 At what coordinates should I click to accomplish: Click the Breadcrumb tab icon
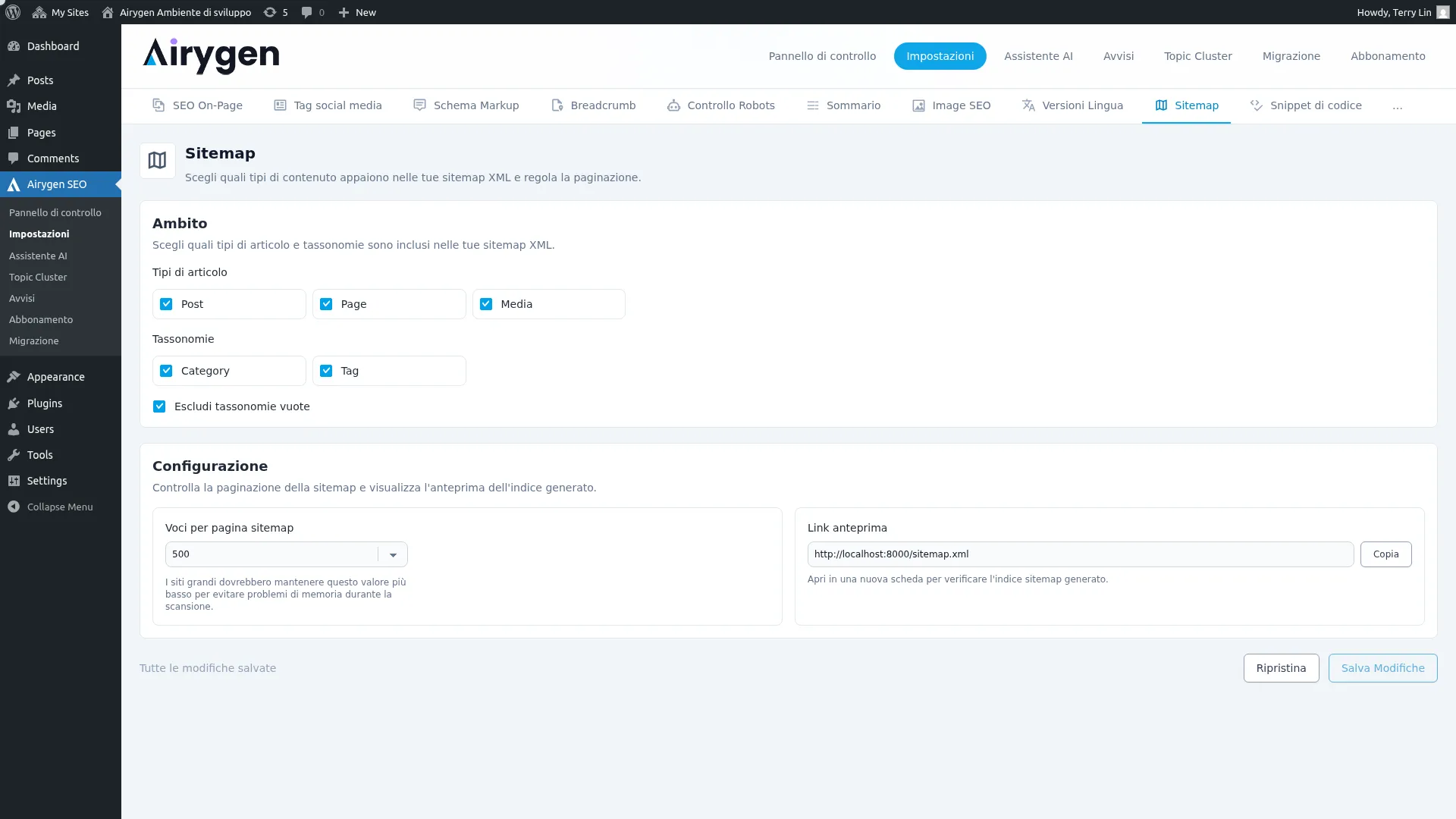pos(557,105)
